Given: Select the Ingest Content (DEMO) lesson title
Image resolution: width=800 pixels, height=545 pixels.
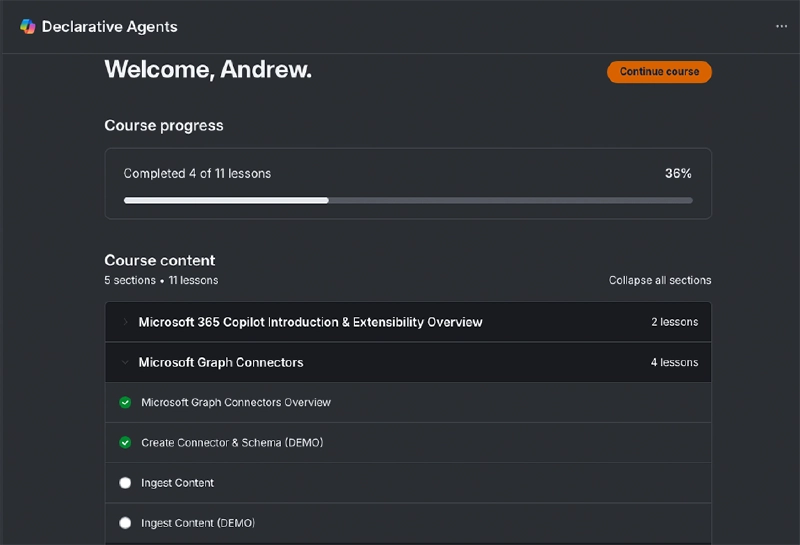Looking at the screenshot, I should point(197,523).
